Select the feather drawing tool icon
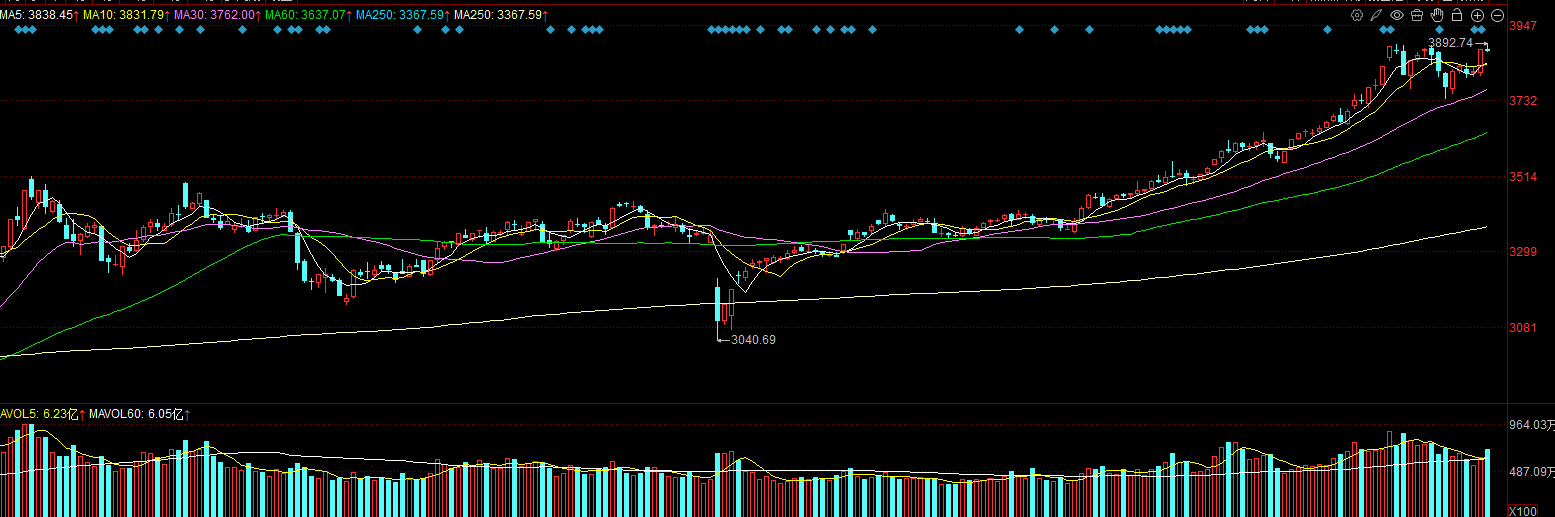 pyautogui.click(x=1377, y=15)
